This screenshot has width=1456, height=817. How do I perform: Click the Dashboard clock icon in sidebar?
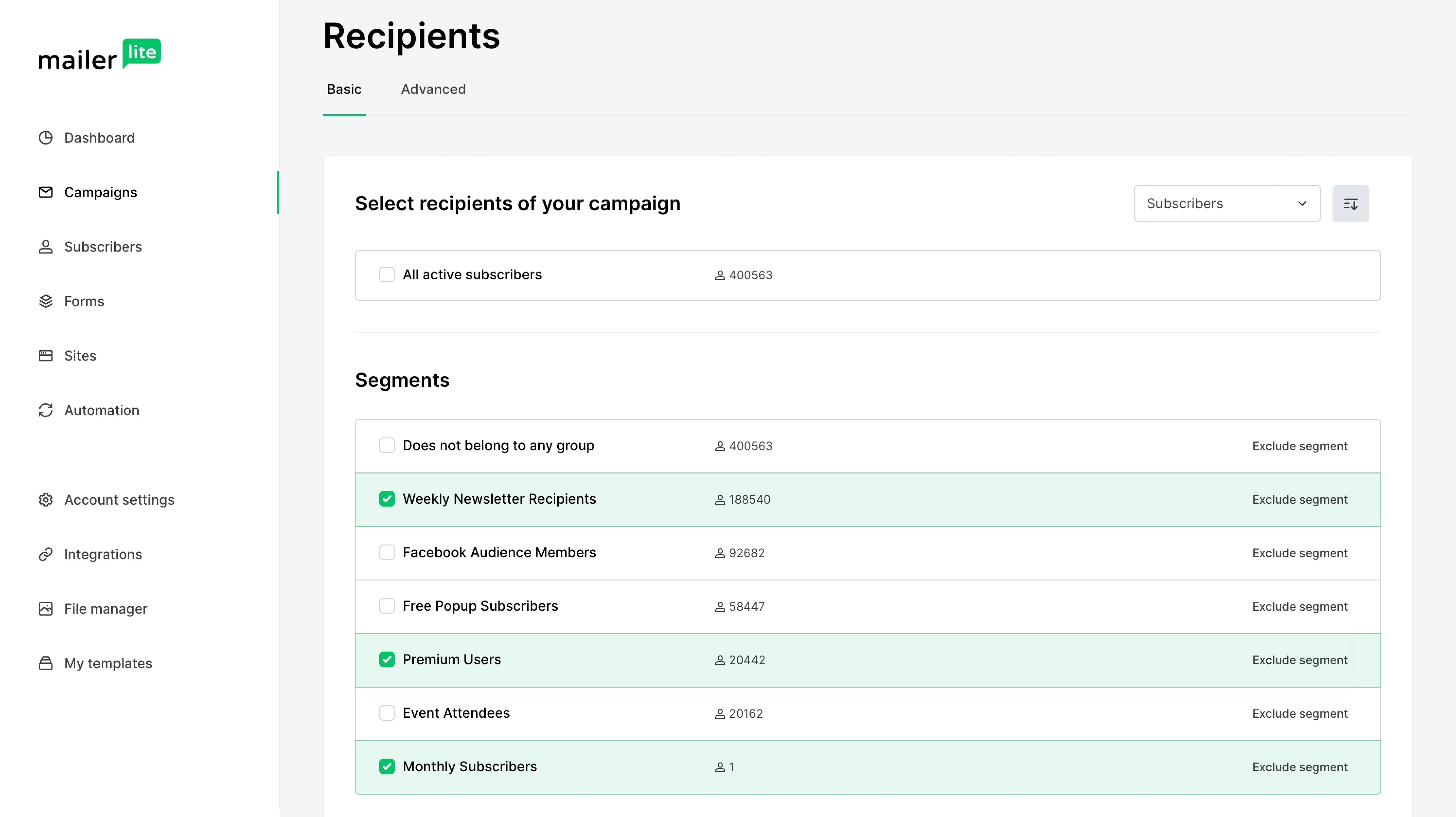pos(46,138)
